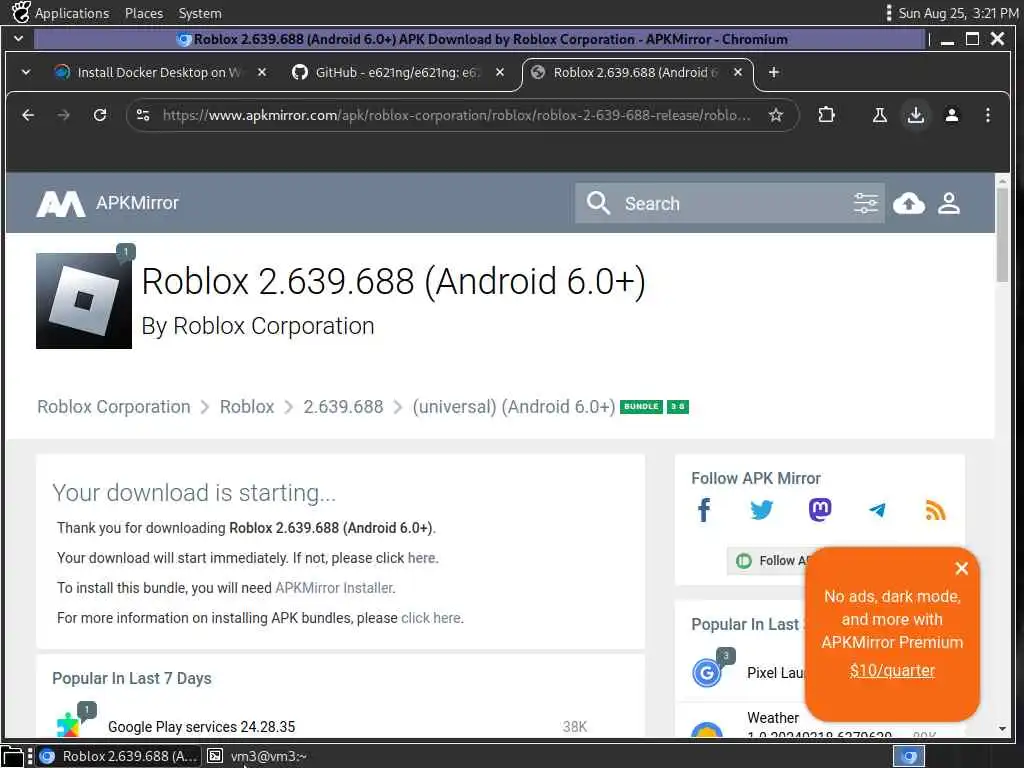
Task: Click the Roblox app icon thumbnail
Action: click(84, 300)
